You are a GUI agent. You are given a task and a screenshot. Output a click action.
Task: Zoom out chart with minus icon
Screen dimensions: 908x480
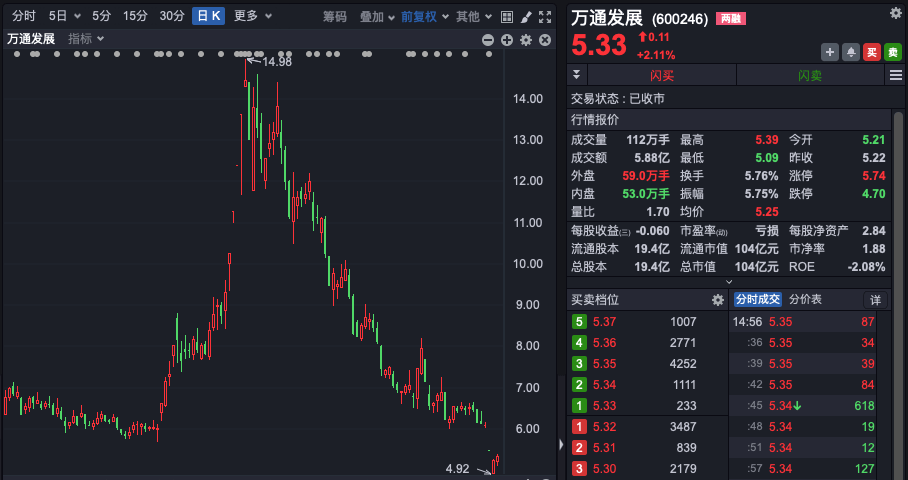click(488, 40)
